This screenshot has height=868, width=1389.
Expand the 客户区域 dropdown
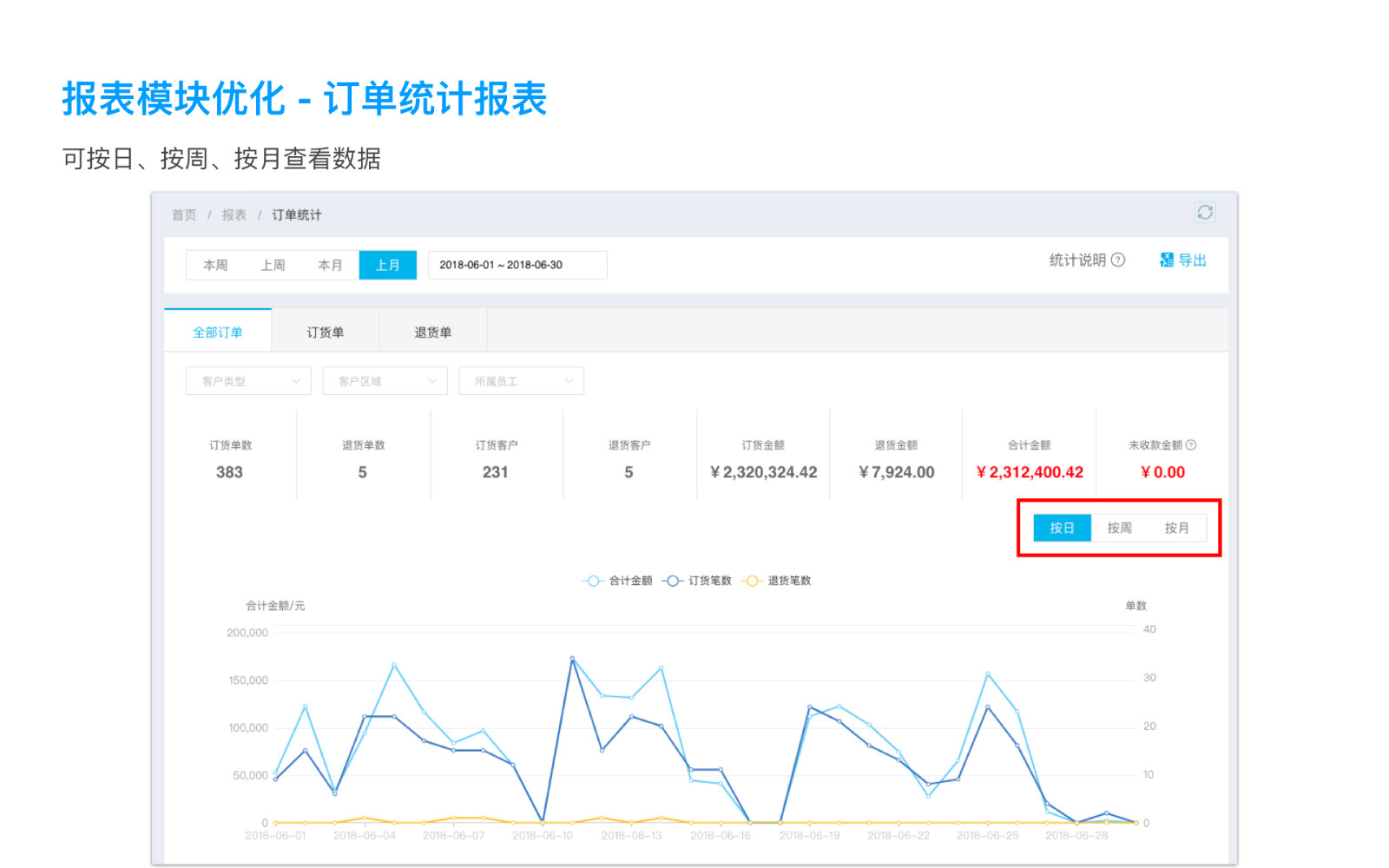pos(385,381)
